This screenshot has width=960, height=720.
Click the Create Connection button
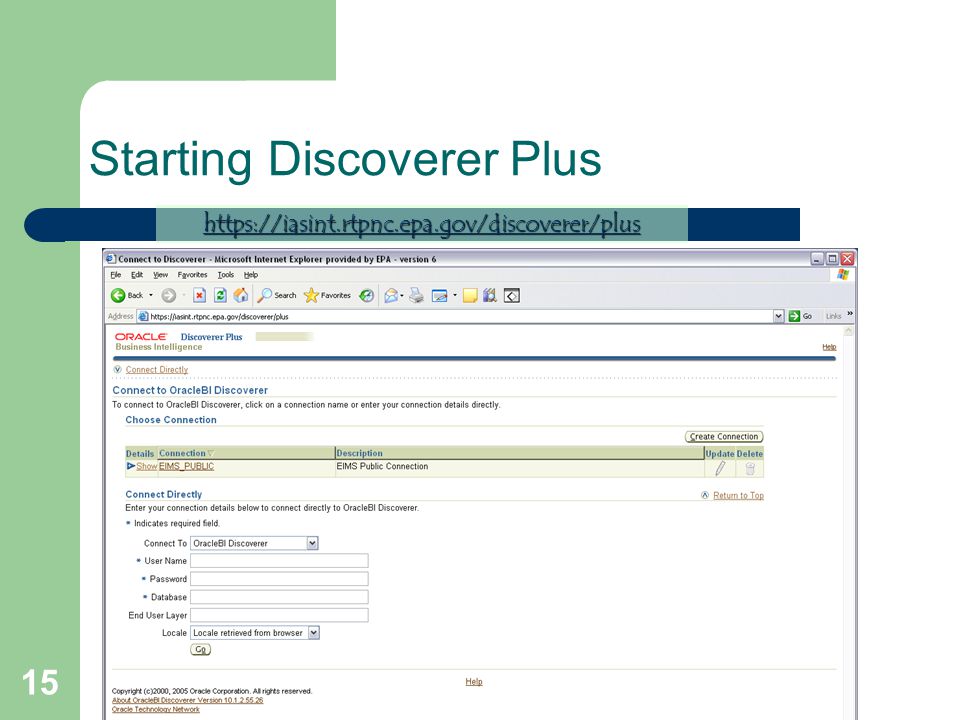tap(724, 437)
